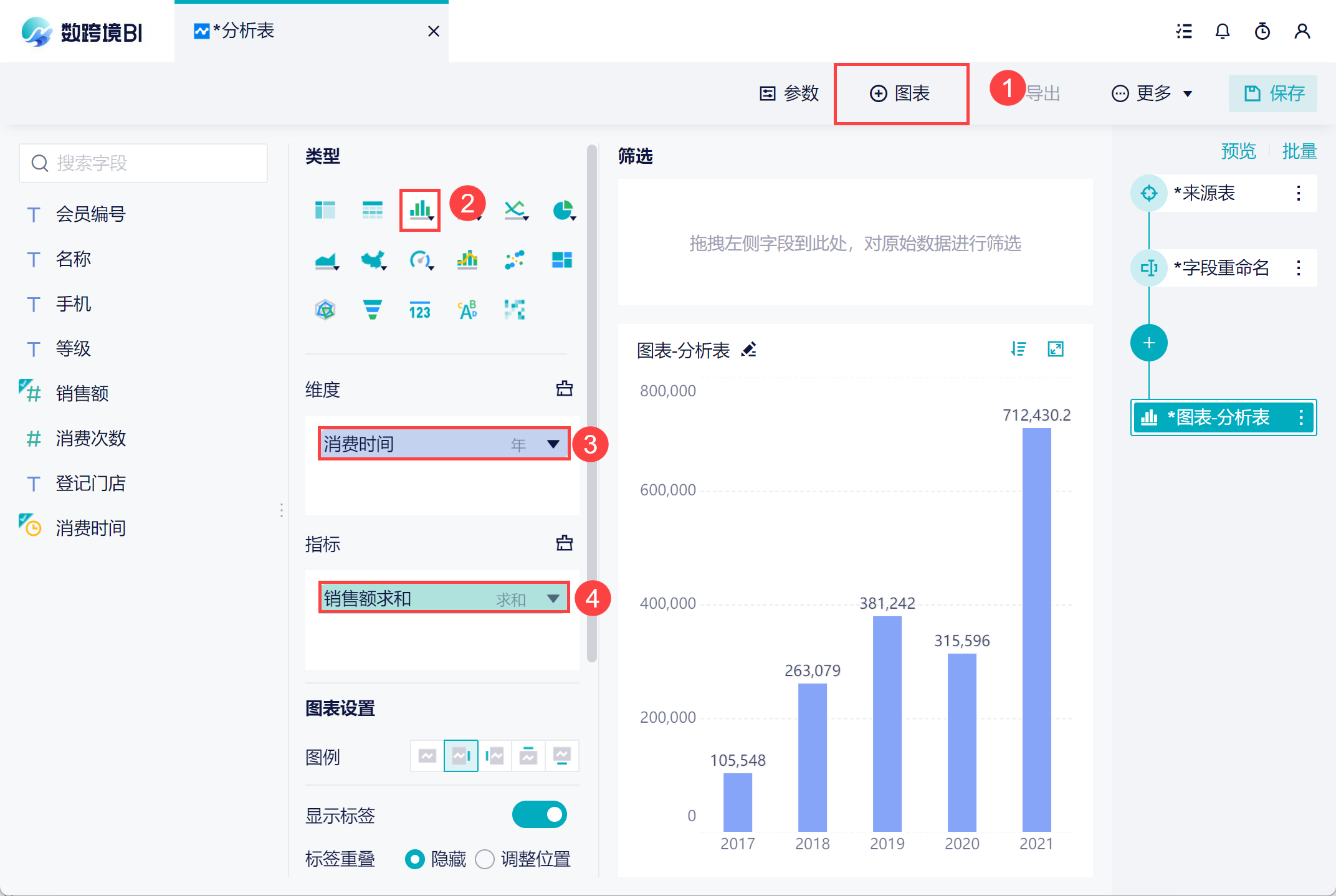Select the map chart type icon
Screen dimensions: 1336x896
[373, 260]
